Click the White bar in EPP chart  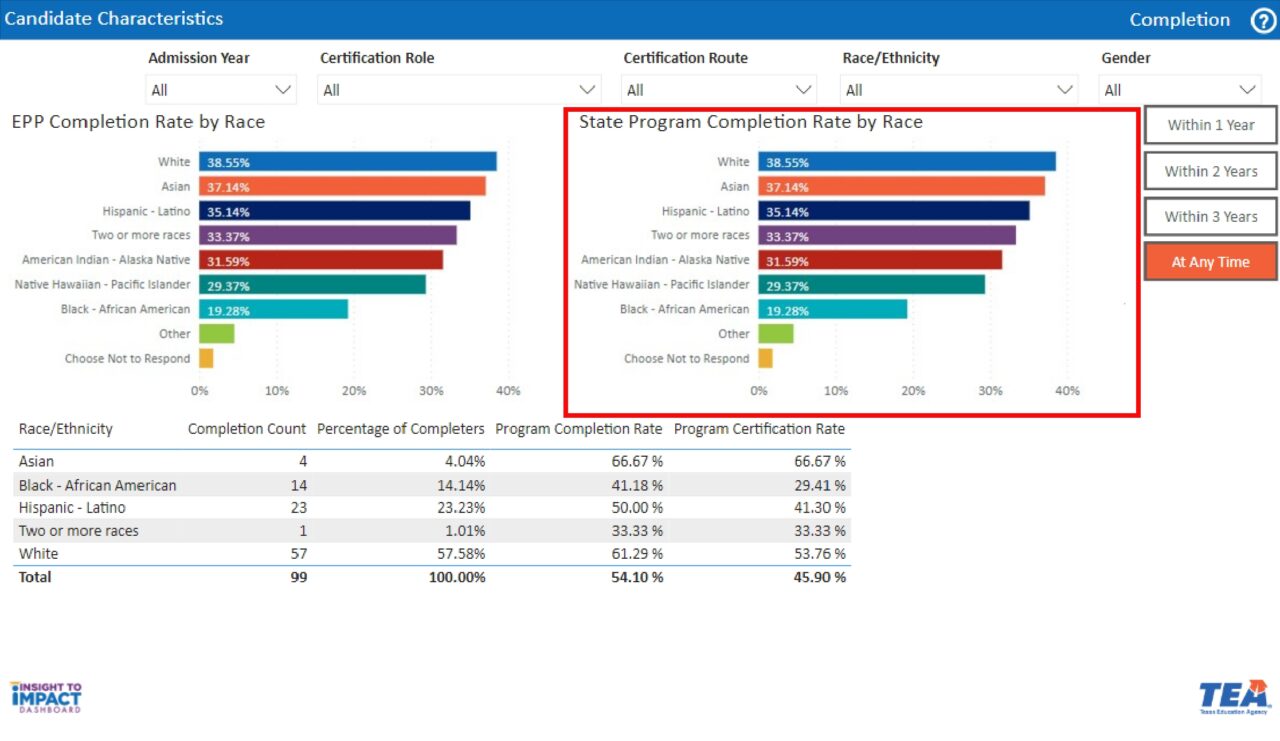[x=347, y=162]
